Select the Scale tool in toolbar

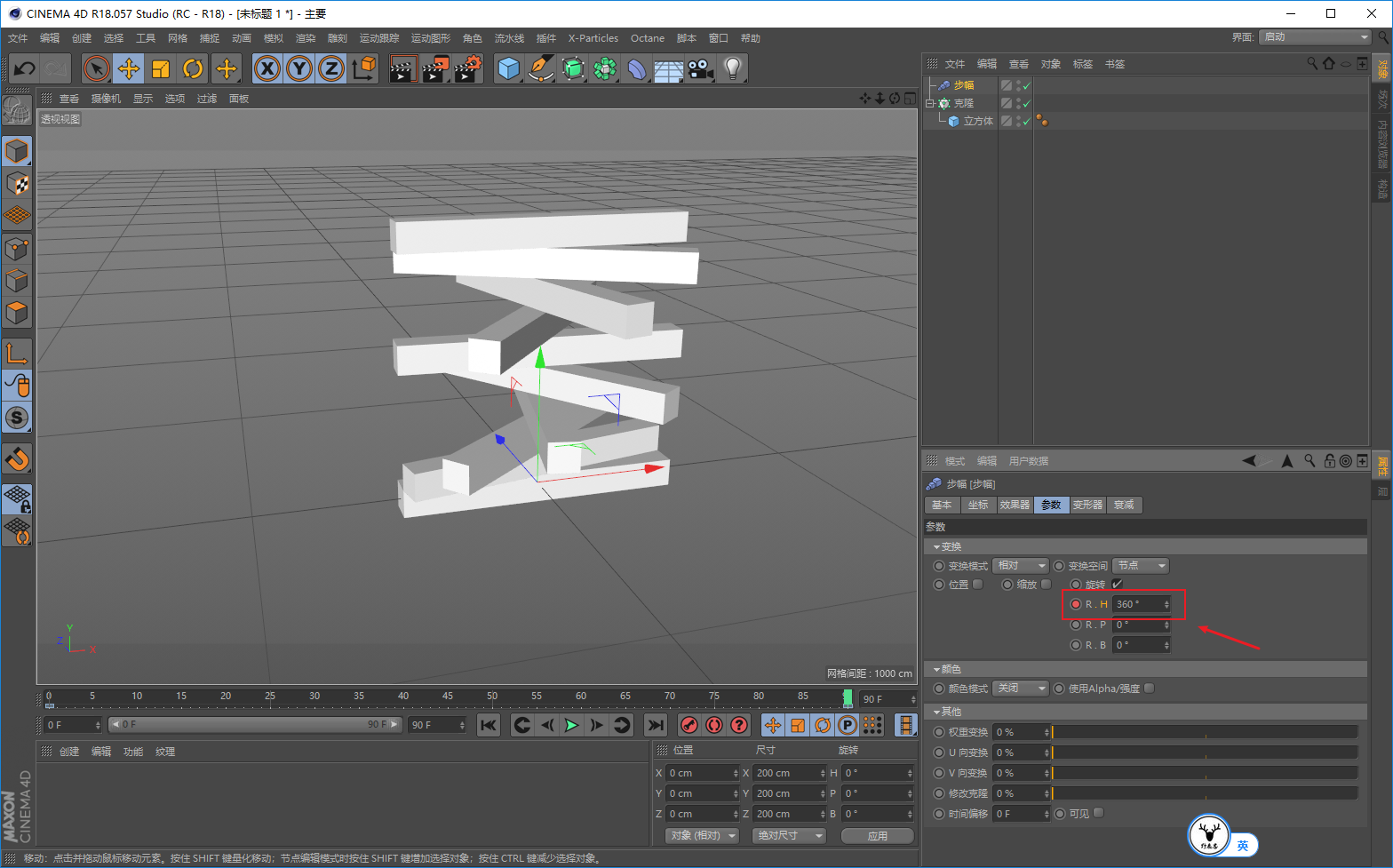(161, 68)
